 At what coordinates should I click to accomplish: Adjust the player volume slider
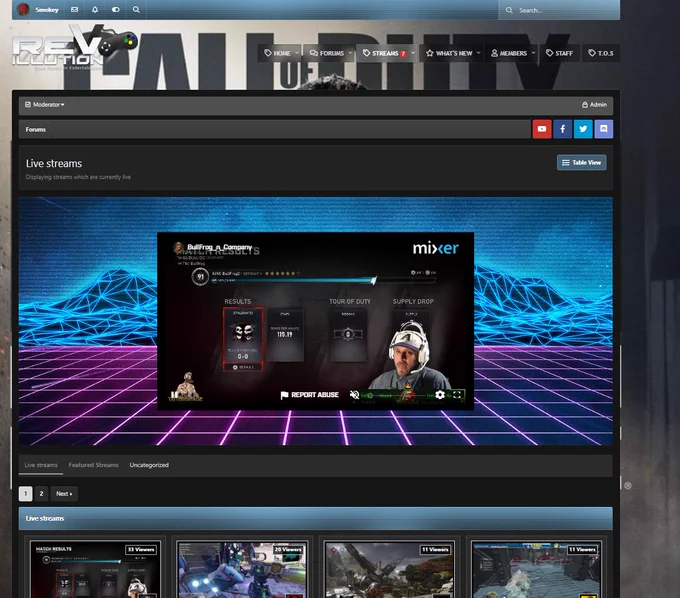[398, 395]
